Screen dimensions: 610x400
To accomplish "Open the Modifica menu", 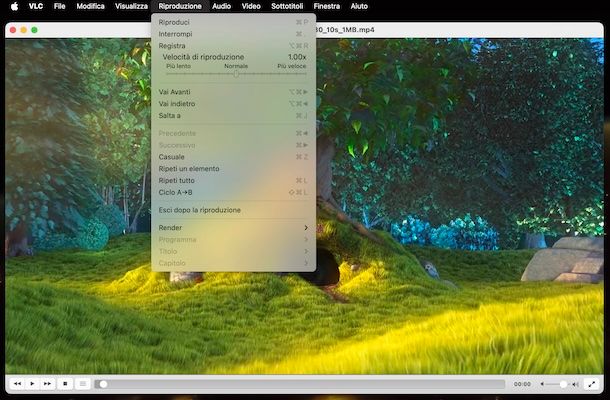I will pyautogui.click(x=90, y=6).
